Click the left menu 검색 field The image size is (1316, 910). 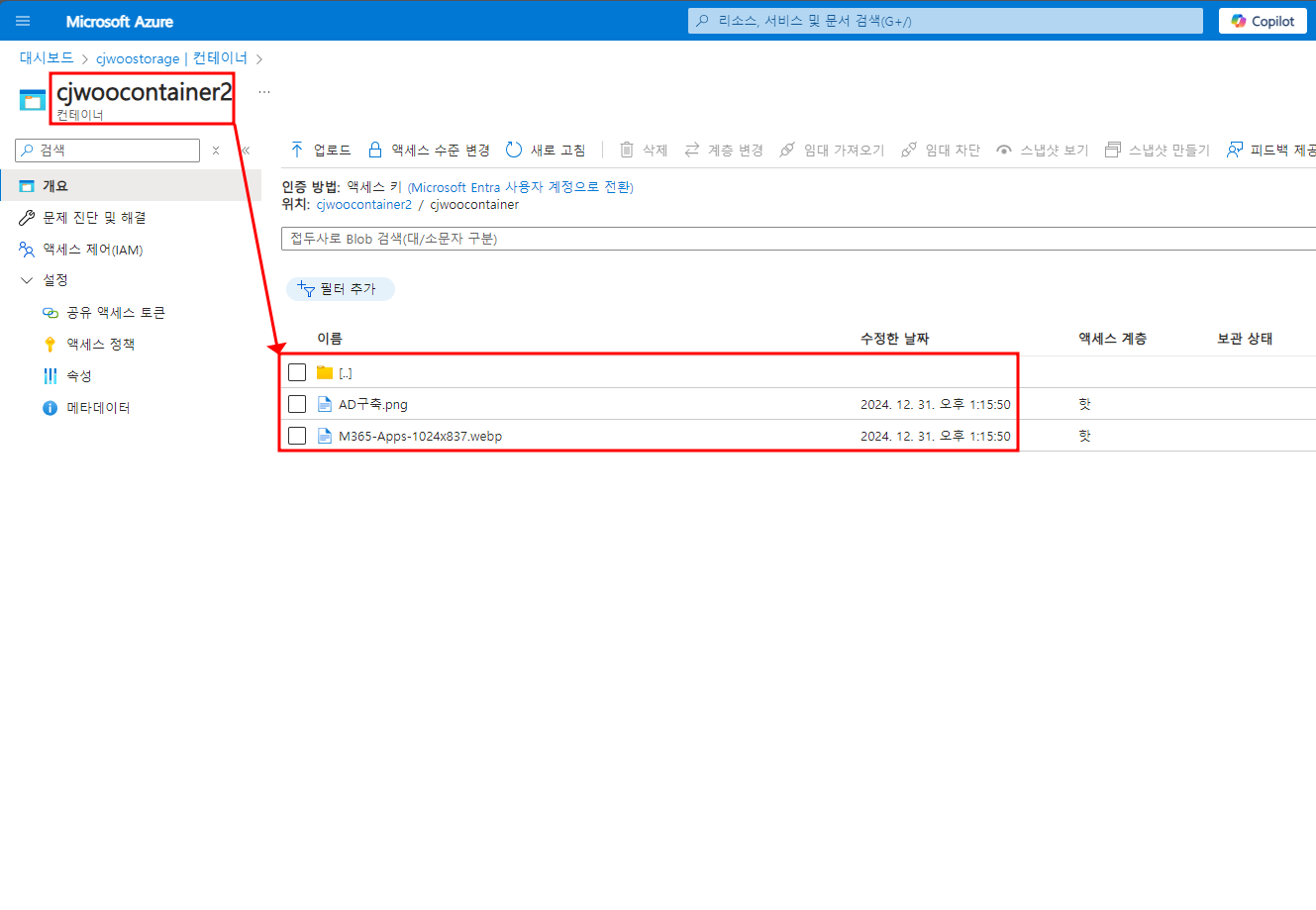pyautogui.click(x=108, y=151)
